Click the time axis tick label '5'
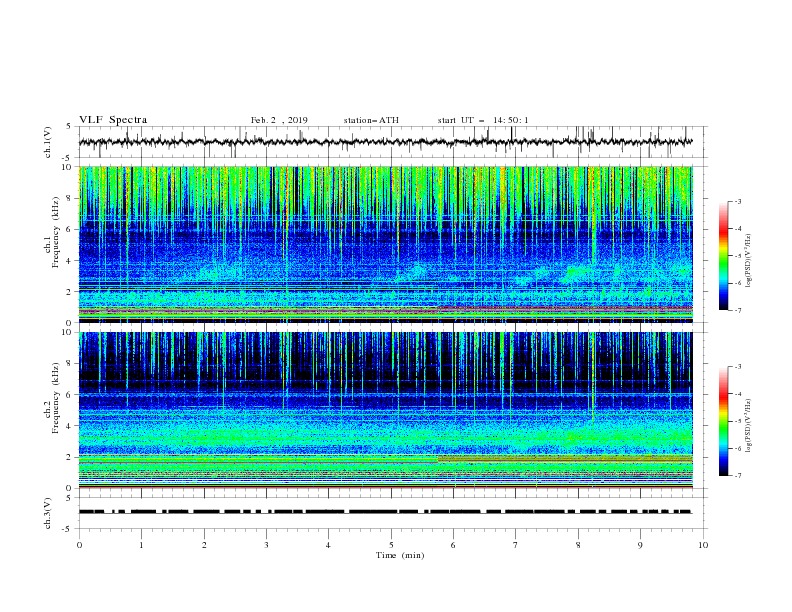This screenshot has width=792, height=612. [391, 545]
